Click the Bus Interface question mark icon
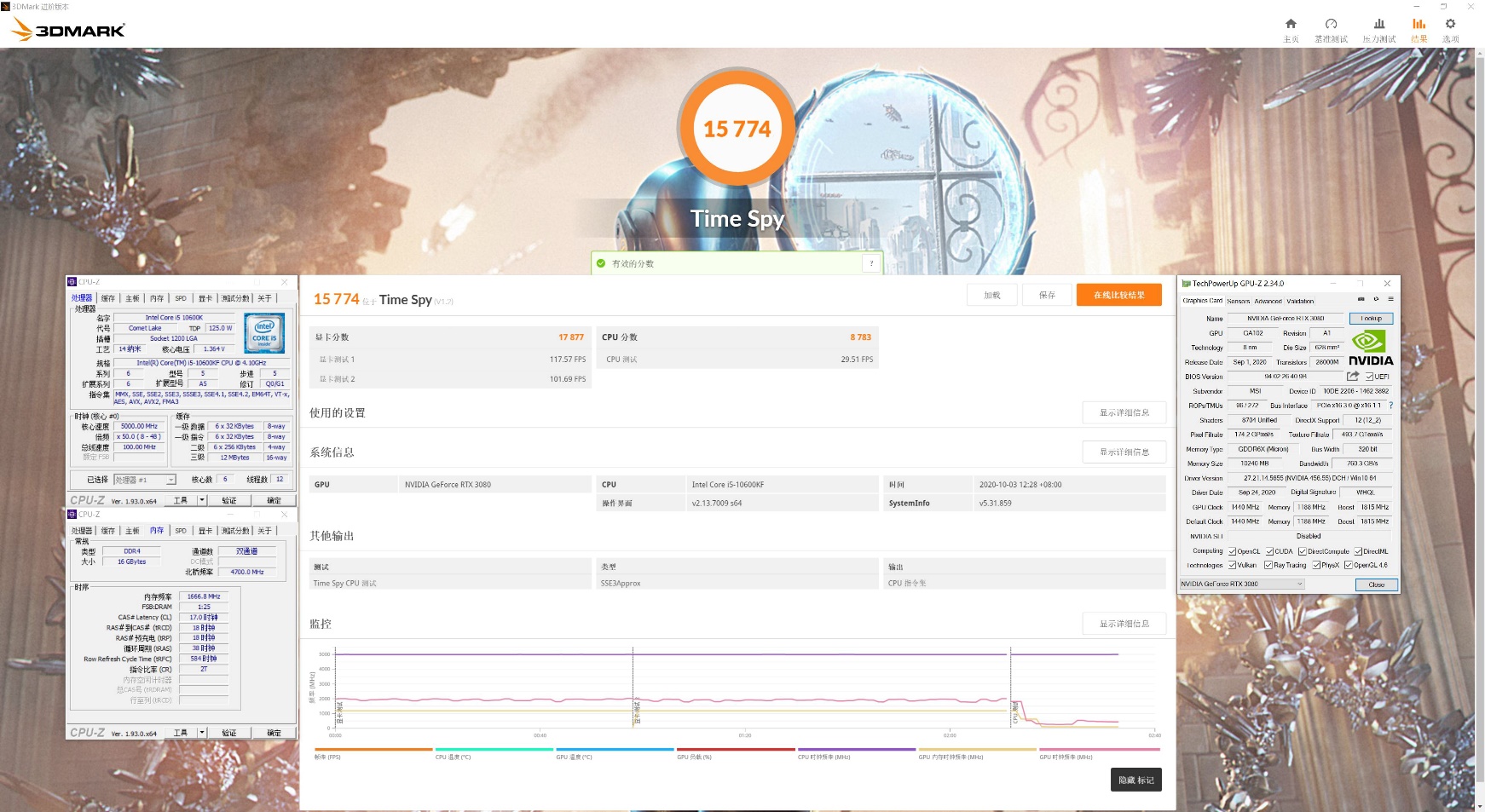Image resolution: width=1485 pixels, height=812 pixels. coord(1390,406)
